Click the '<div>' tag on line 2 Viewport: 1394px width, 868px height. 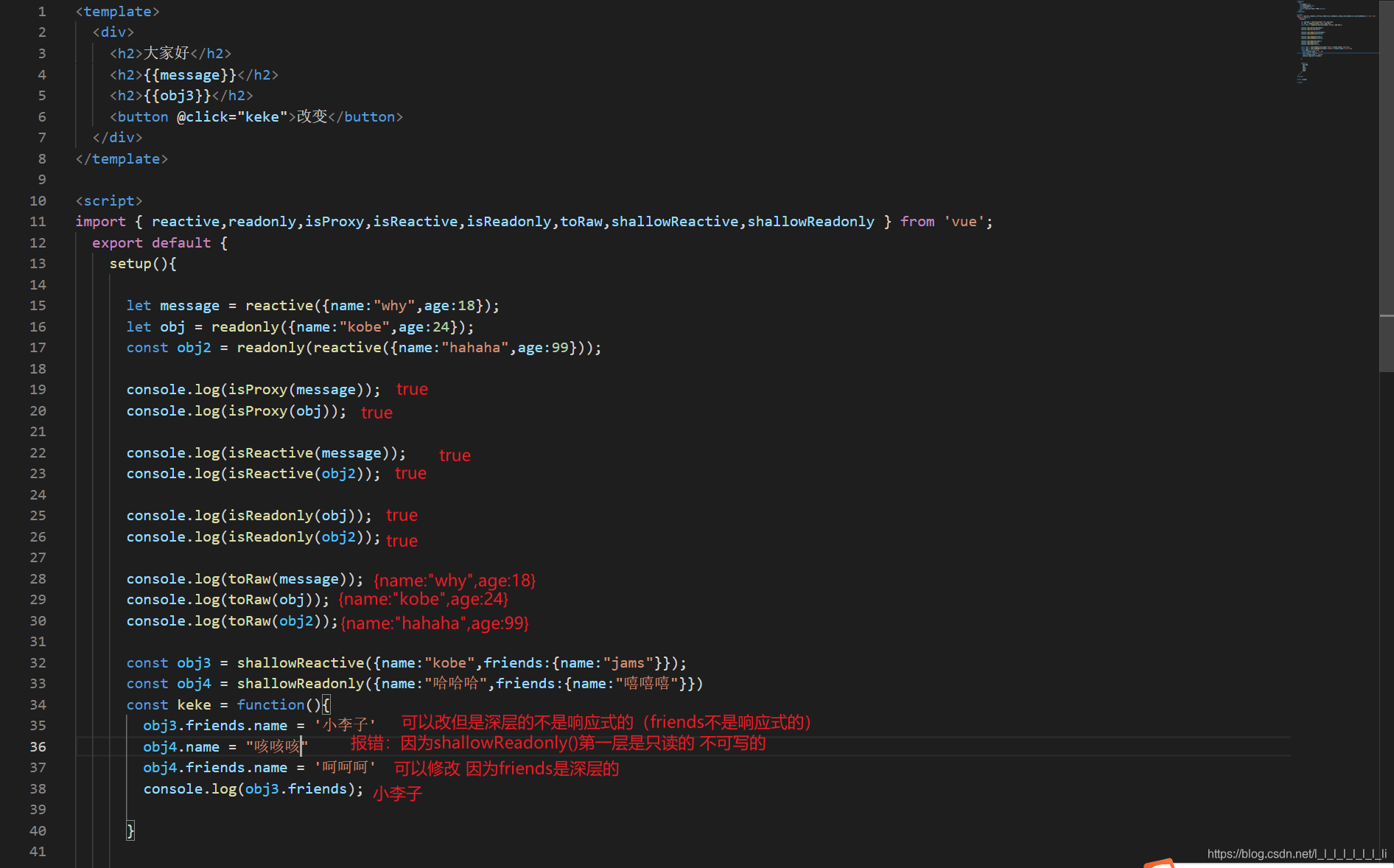click(x=113, y=32)
